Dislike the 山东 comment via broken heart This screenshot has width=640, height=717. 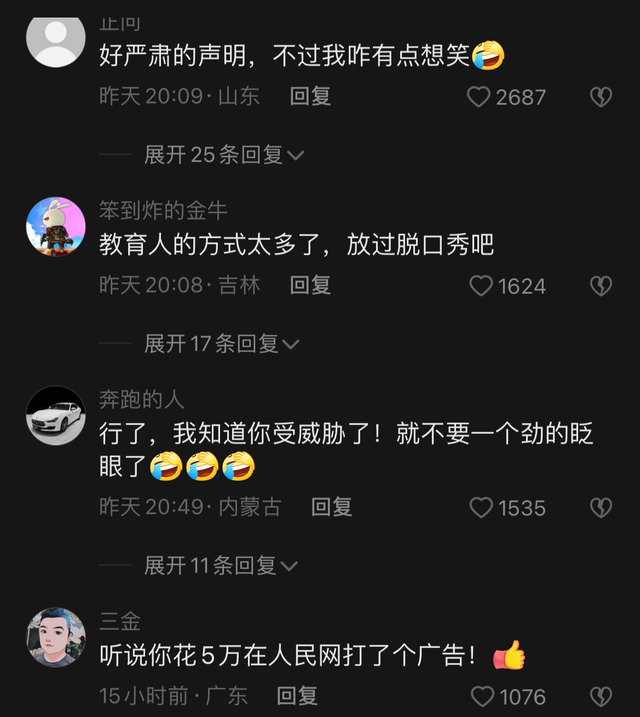click(601, 97)
